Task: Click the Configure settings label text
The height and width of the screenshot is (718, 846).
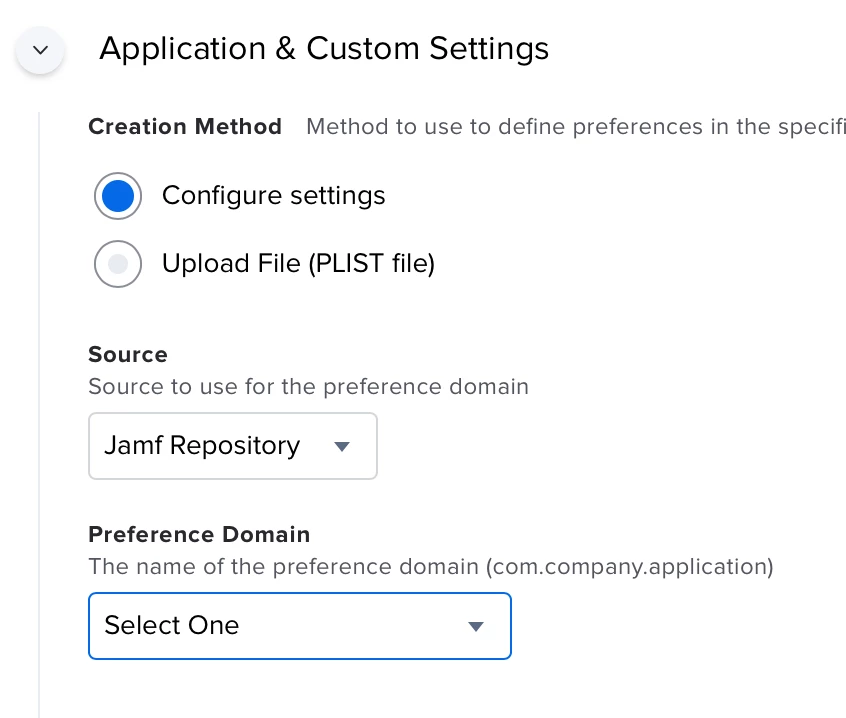Action: point(274,196)
